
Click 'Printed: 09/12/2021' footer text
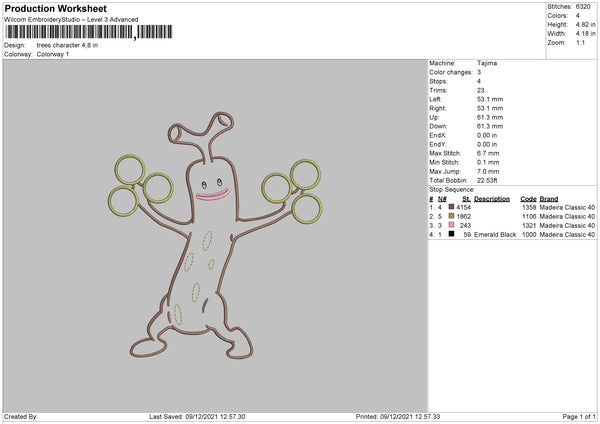pos(398,417)
